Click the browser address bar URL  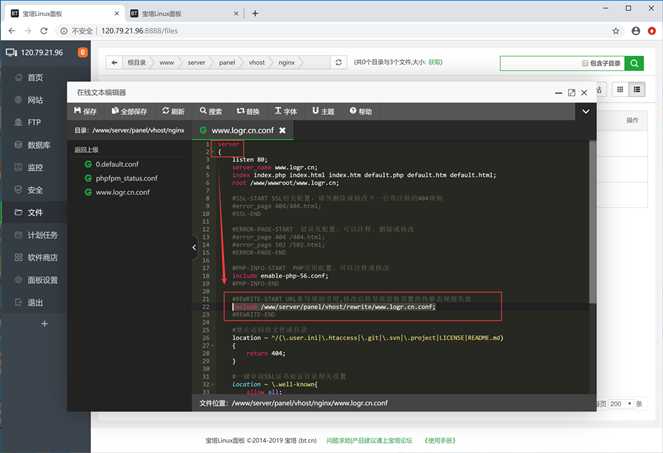coord(140,31)
